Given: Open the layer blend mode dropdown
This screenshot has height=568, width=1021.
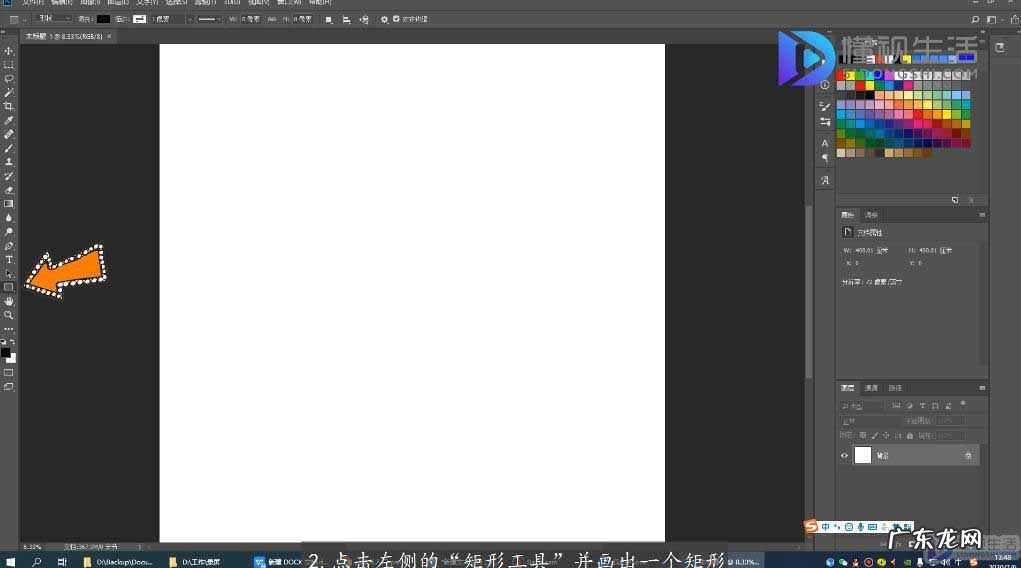Looking at the screenshot, I should [x=860, y=421].
